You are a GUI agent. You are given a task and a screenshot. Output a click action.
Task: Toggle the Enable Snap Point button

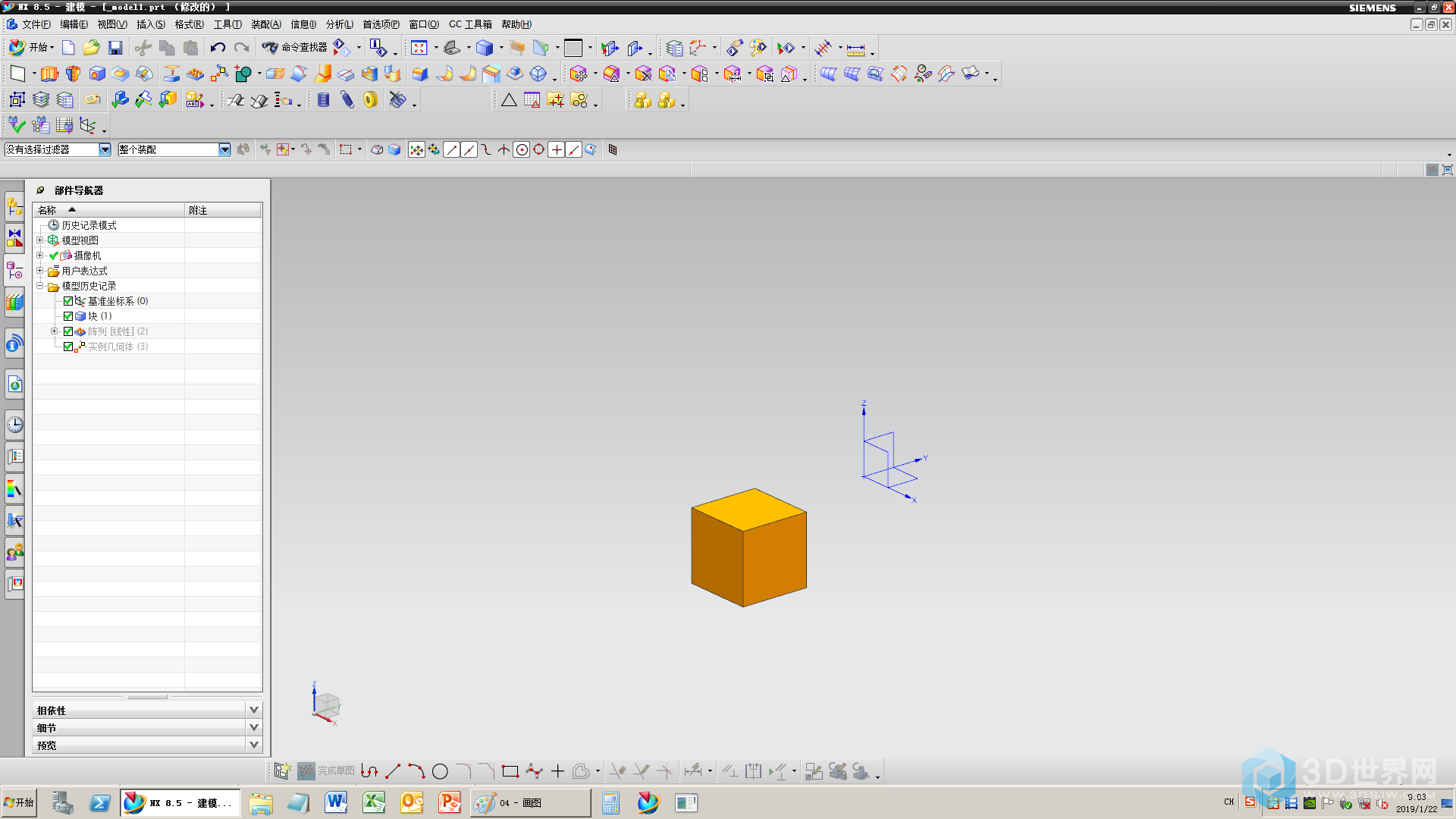[416, 149]
